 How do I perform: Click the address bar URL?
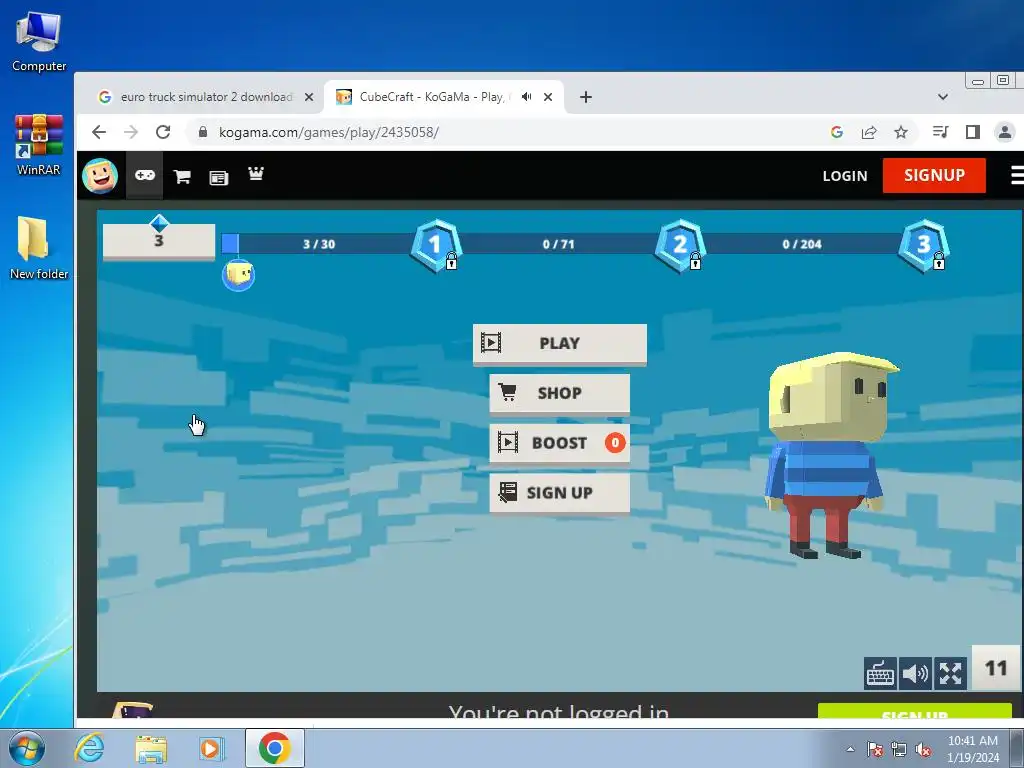pos(328,132)
